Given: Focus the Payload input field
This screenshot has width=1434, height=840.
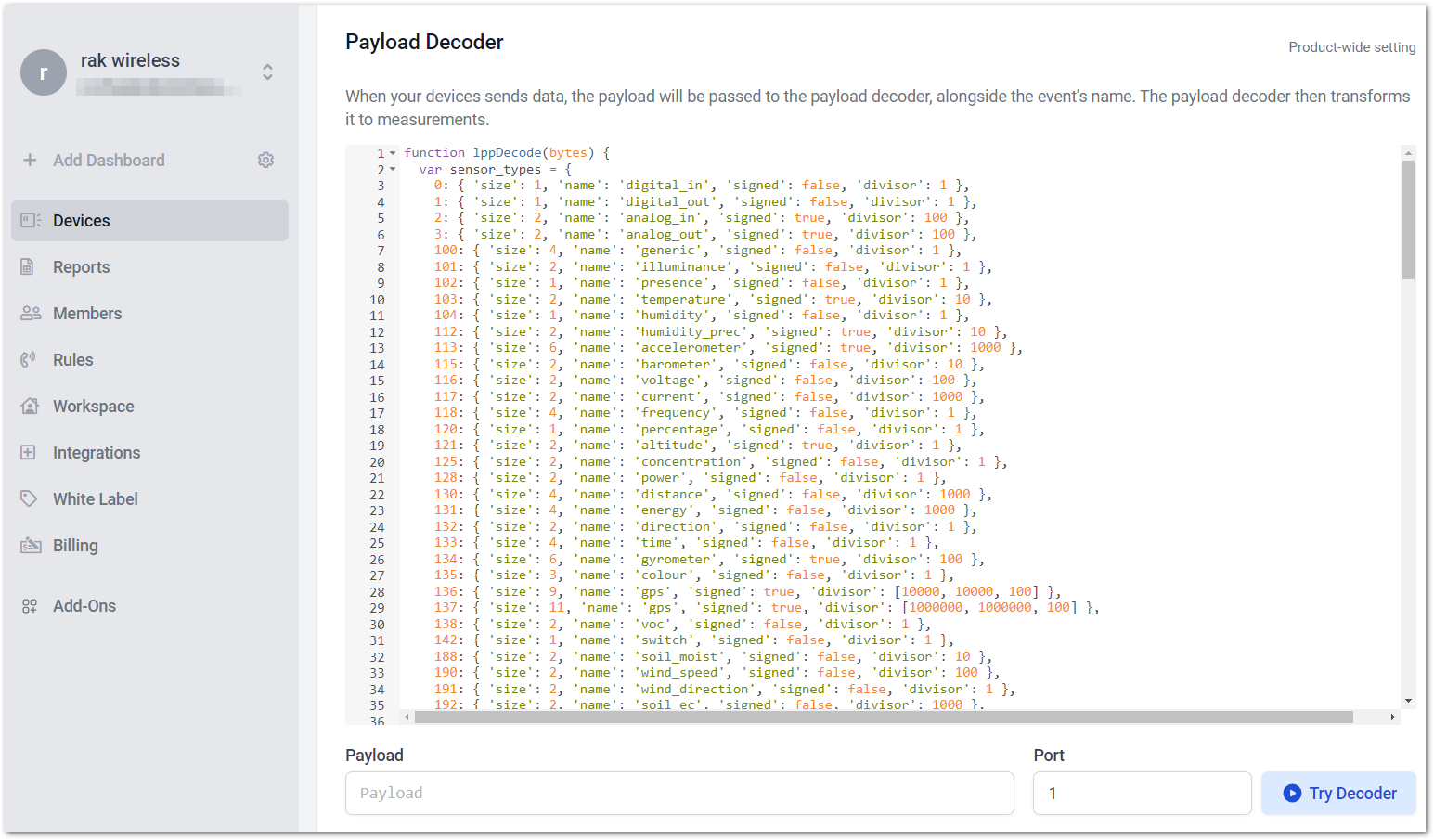Looking at the screenshot, I should click(x=679, y=794).
